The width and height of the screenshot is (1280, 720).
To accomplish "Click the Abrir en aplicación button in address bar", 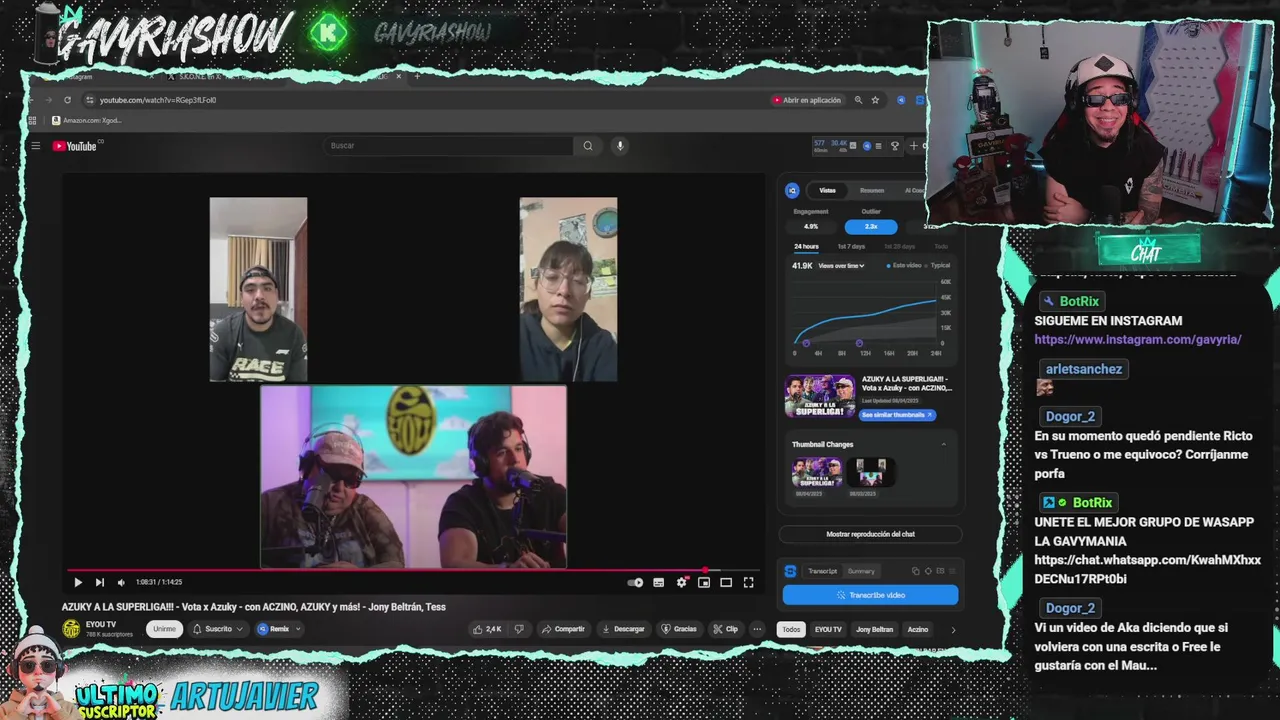I will tap(806, 100).
